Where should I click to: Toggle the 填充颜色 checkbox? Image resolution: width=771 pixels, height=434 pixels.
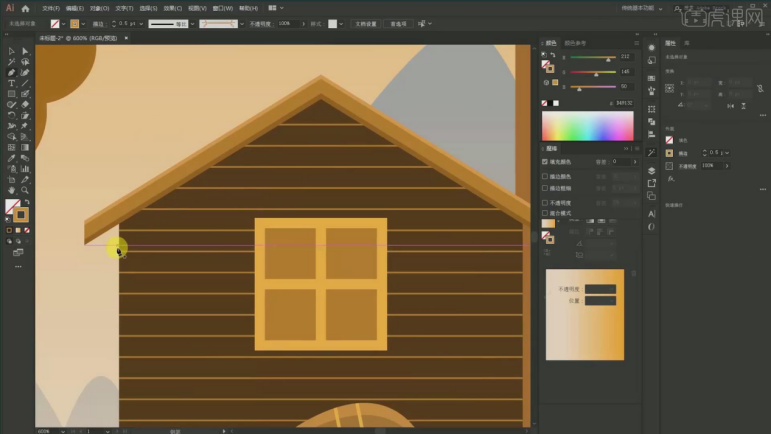click(x=545, y=161)
